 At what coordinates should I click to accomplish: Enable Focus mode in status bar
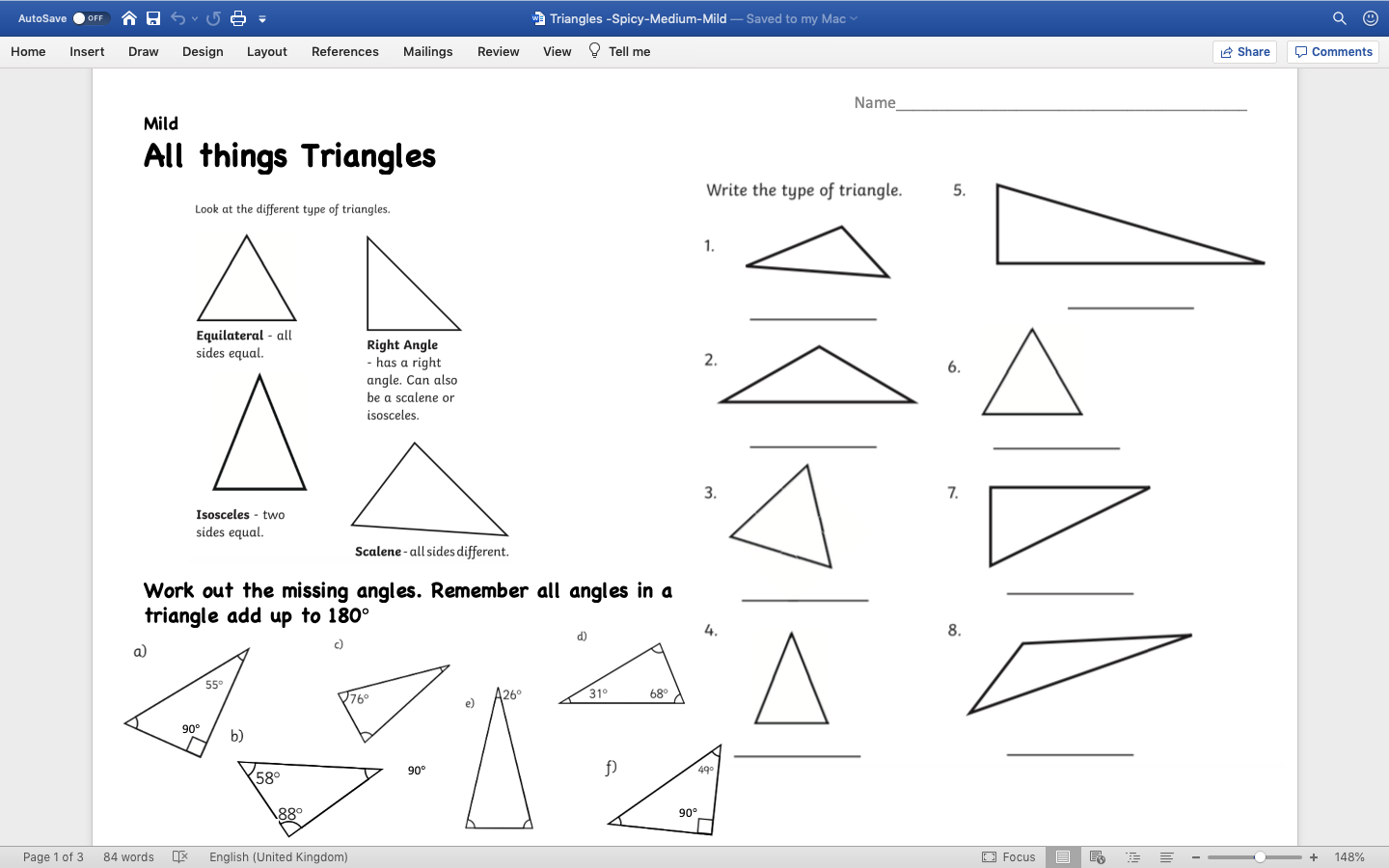coord(1008,856)
